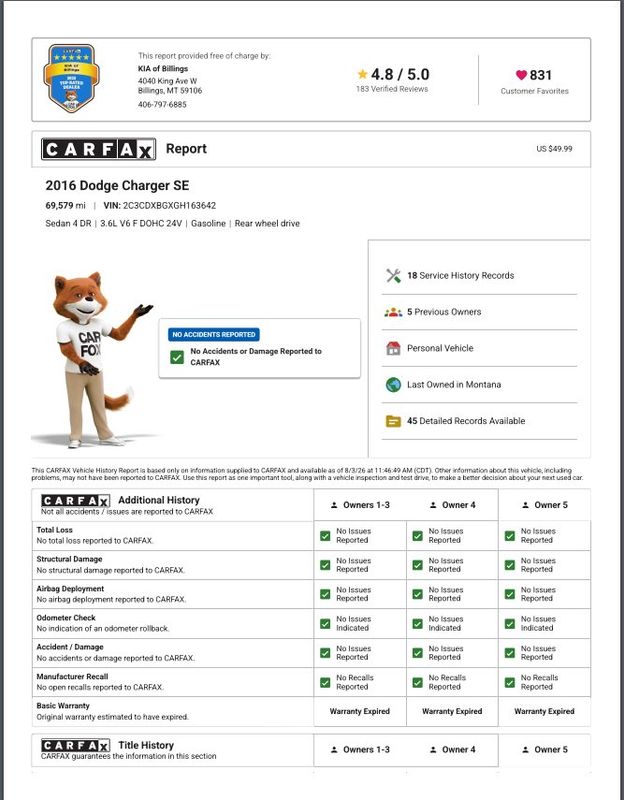This screenshot has height=800, width=624.
Task: Select Owner 4 tab in Title History
Action: coord(453,750)
